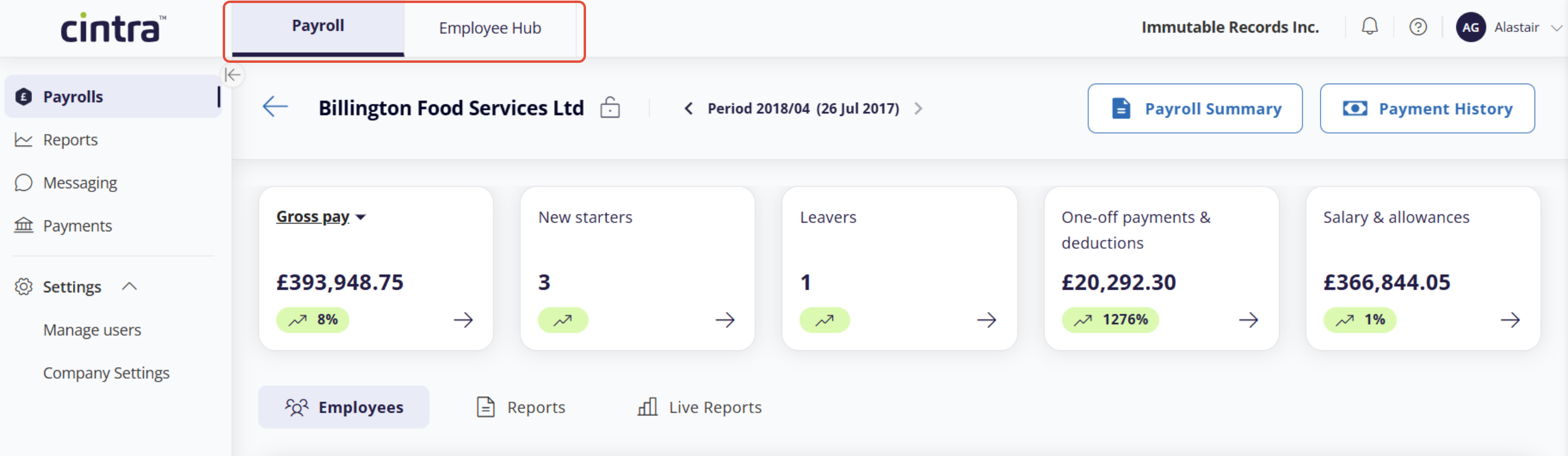Screen dimensions: 1568x456
Task: Collapse the sidebar with arrow icon
Action: pyautogui.click(x=232, y=75)
